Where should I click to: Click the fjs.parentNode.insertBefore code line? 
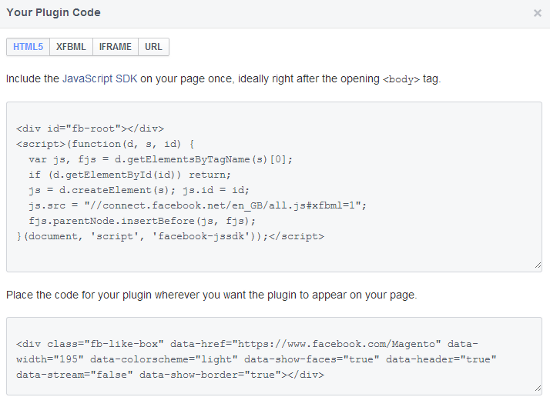tap(142, 221)
